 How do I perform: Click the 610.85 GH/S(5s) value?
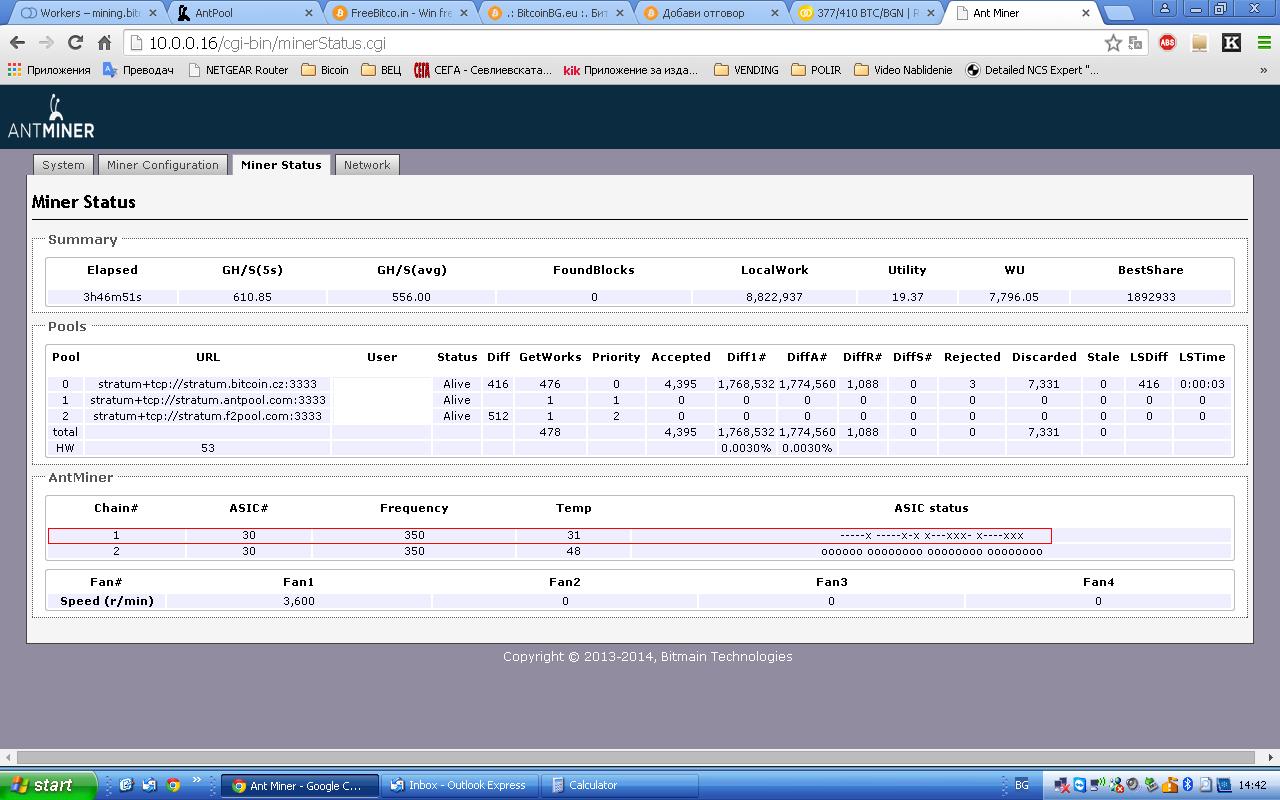click(252, 297)
